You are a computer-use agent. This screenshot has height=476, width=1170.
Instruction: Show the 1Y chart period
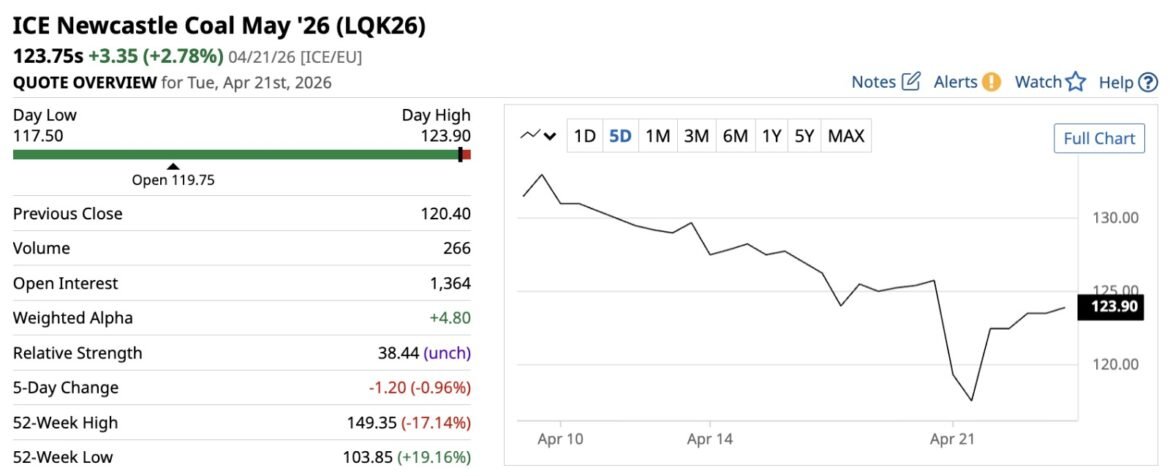[x=771, y=136]
